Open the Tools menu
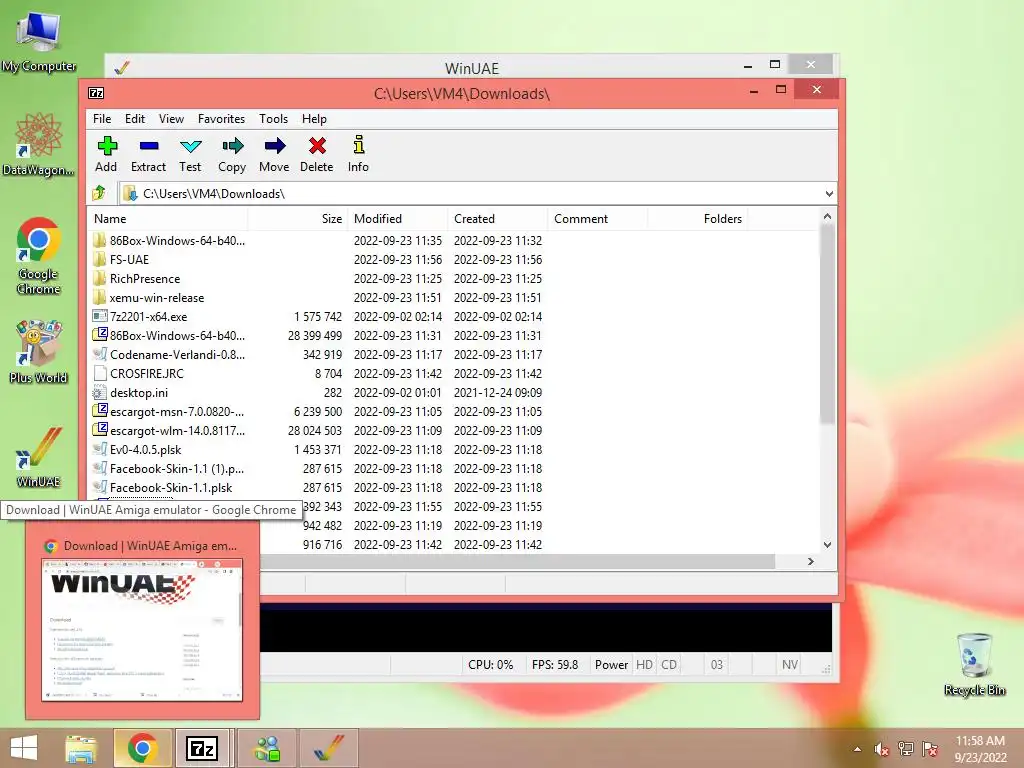 click(x=273, y=119)
